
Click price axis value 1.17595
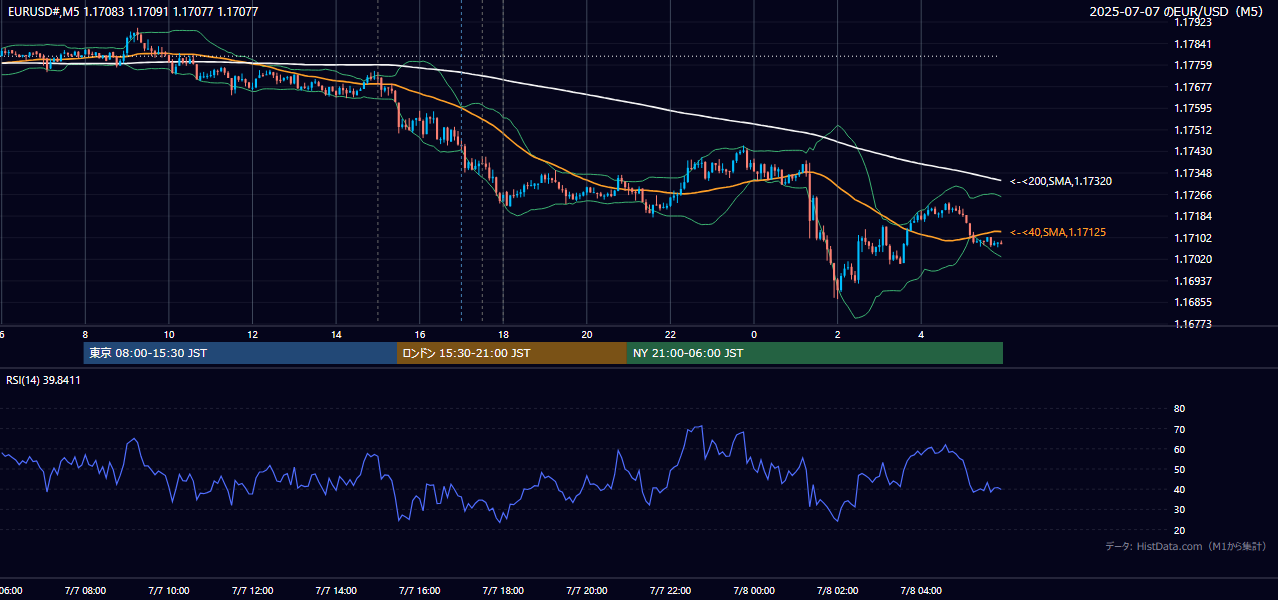(1192, 108)
